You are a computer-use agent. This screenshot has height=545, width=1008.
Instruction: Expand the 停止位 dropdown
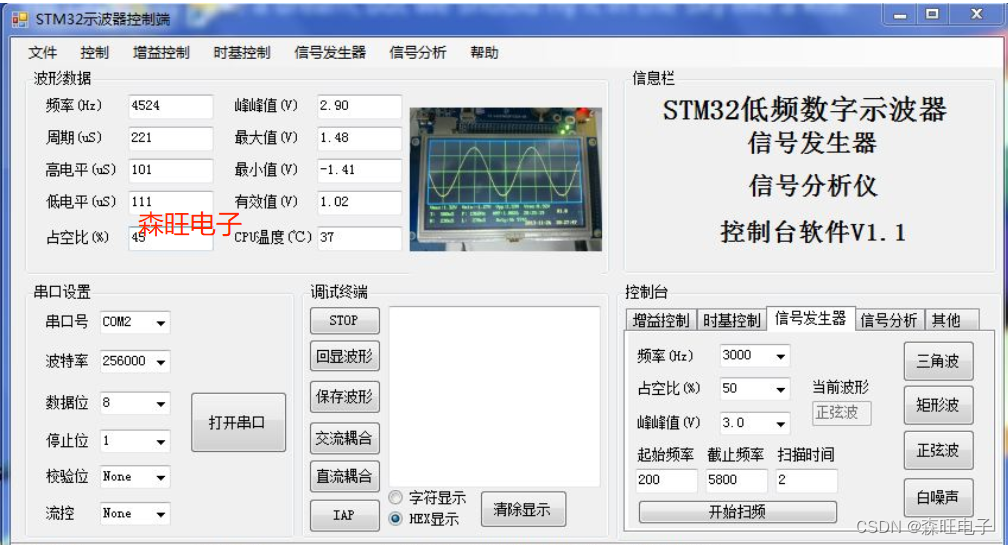(161, 442)
